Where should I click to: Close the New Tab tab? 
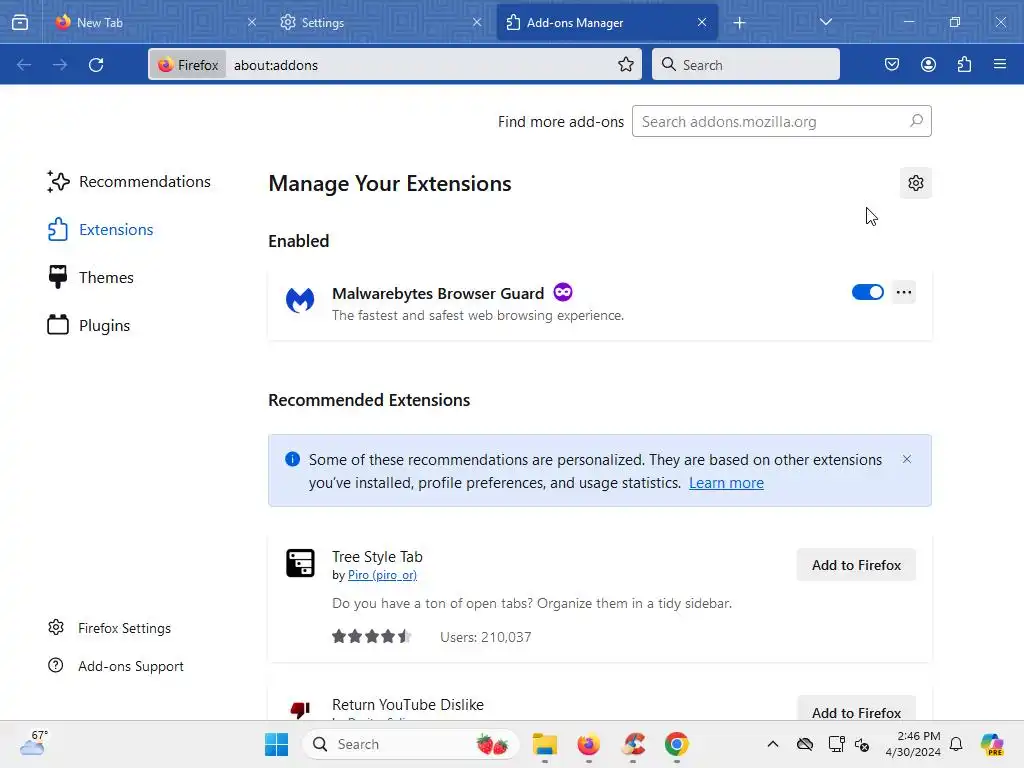pos(252,22)
